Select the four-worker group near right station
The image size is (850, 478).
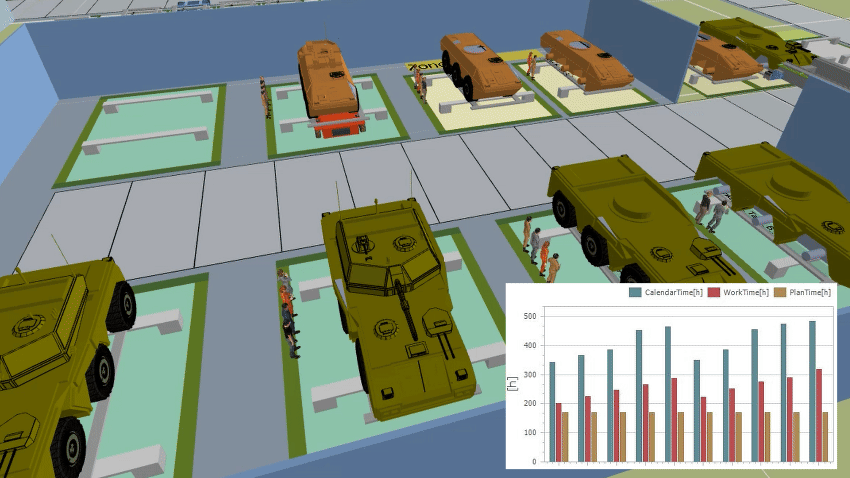pos(541,249)
